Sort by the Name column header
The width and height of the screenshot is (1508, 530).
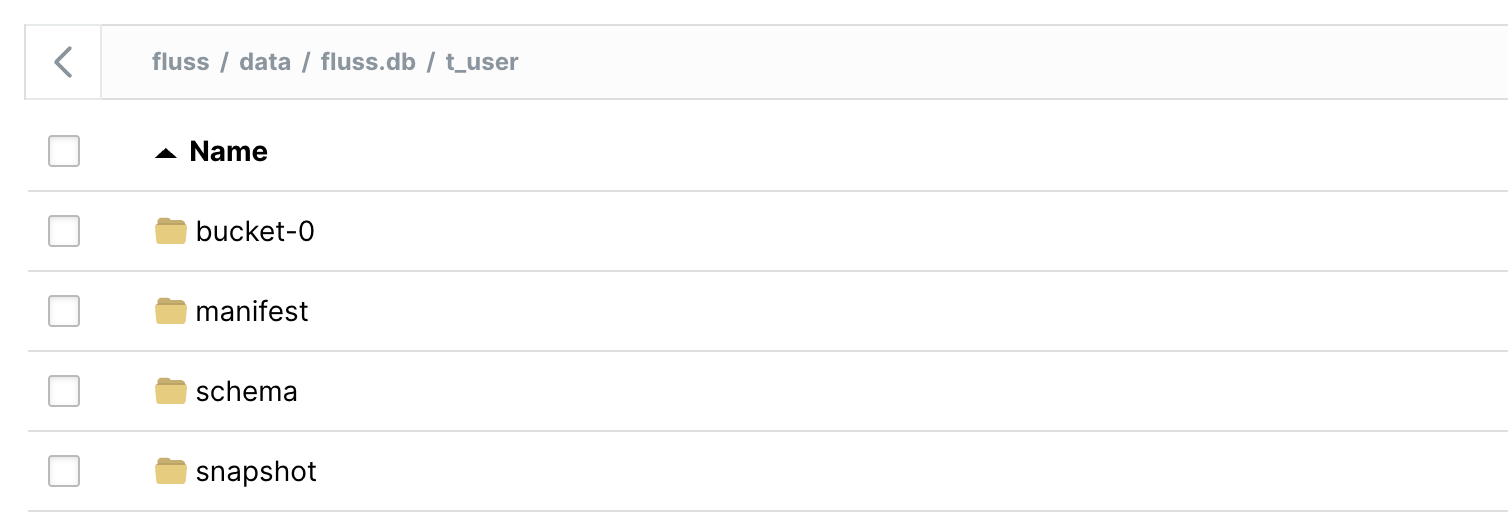point(228,152)
